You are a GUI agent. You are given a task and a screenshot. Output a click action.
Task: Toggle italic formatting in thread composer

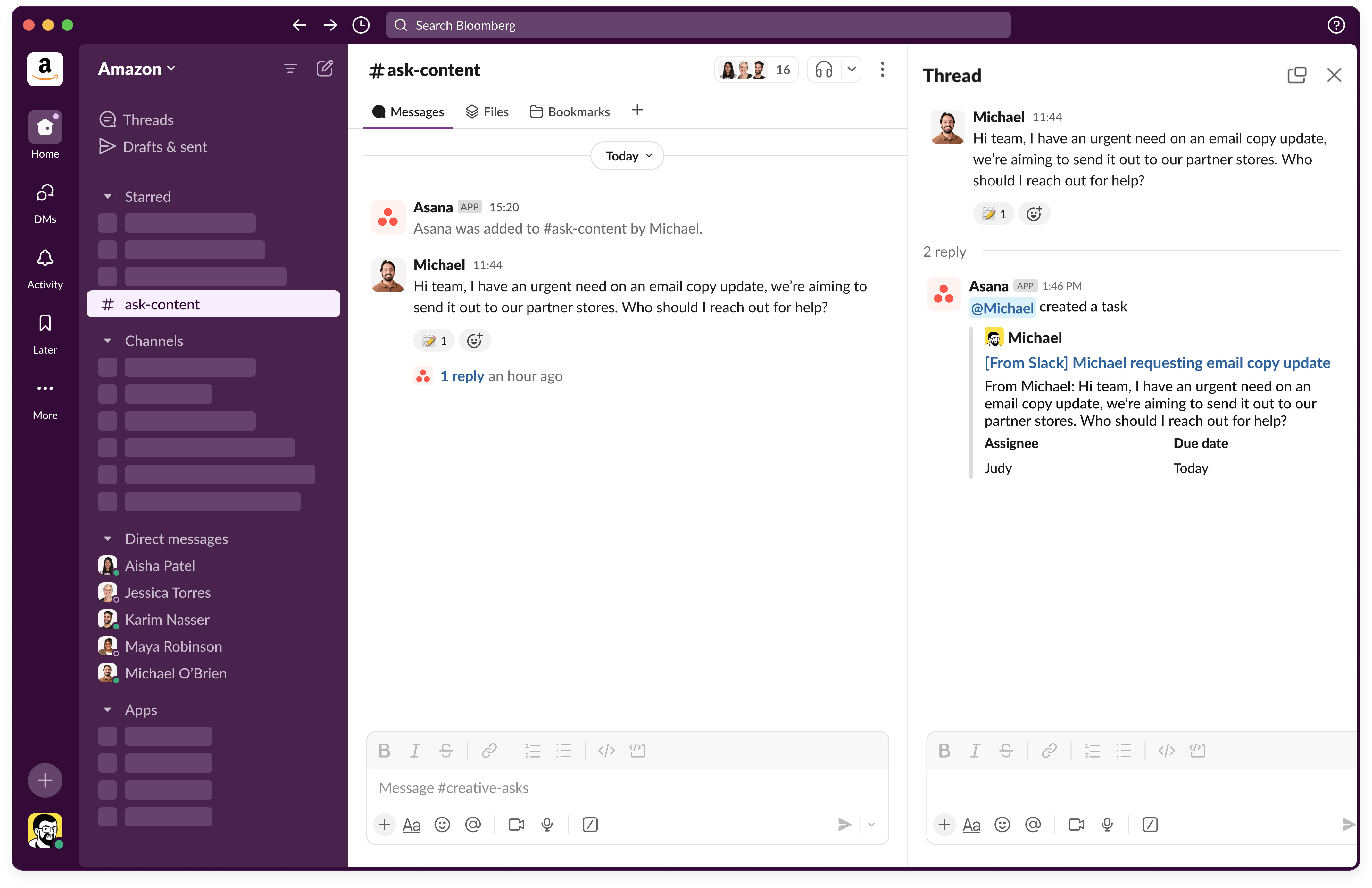[x=975, y=750]
